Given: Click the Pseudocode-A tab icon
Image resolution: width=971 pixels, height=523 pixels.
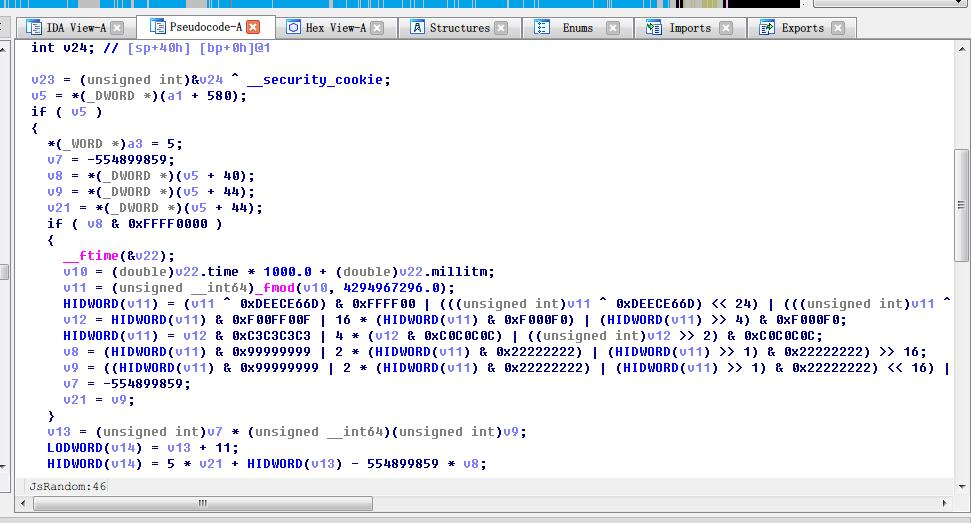Looking at the screenshot, I should (157, 27).
